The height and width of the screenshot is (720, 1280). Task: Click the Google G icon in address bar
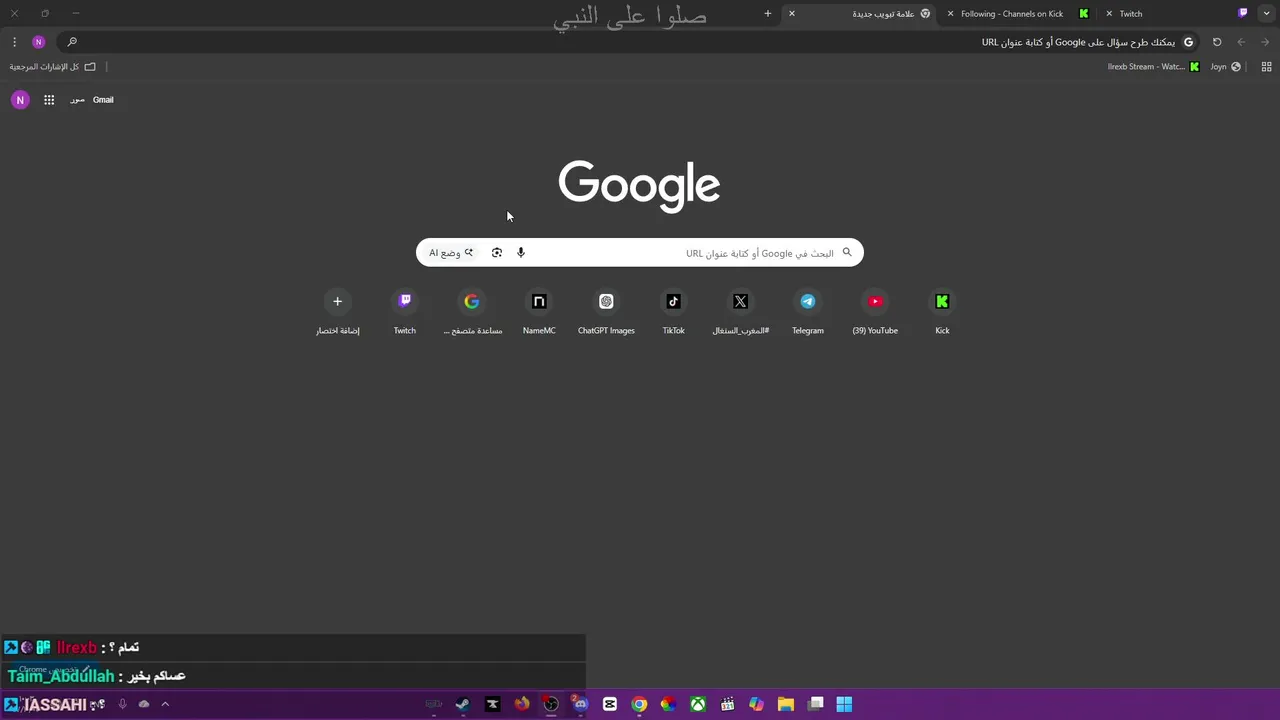pos(1188,42)
